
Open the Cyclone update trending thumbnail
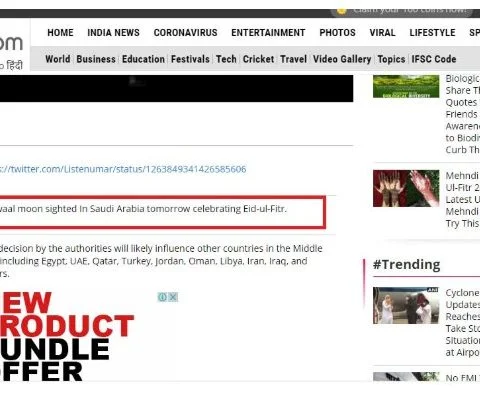tap(406, 305)
